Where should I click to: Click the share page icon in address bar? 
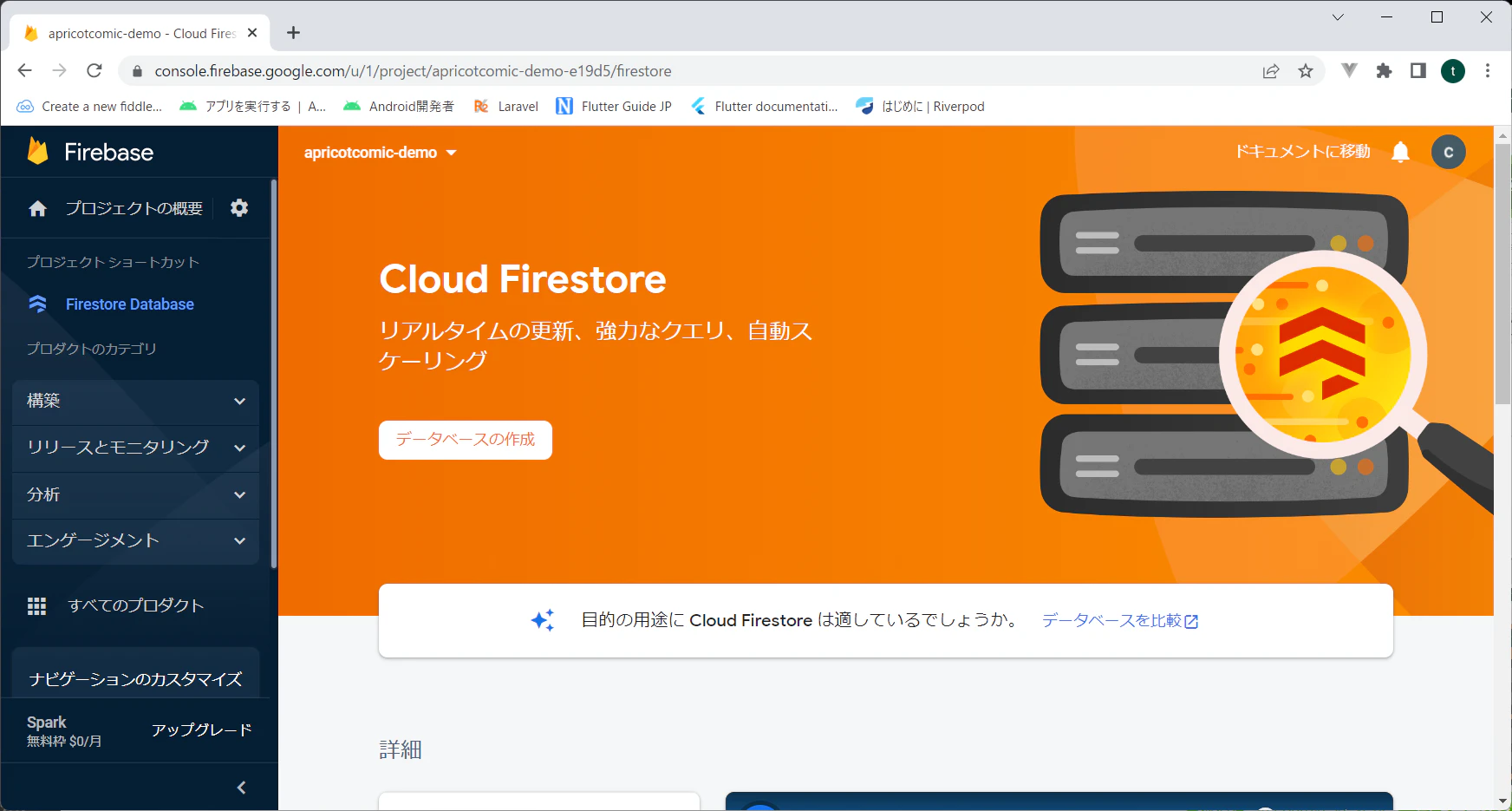[1271, 71]
